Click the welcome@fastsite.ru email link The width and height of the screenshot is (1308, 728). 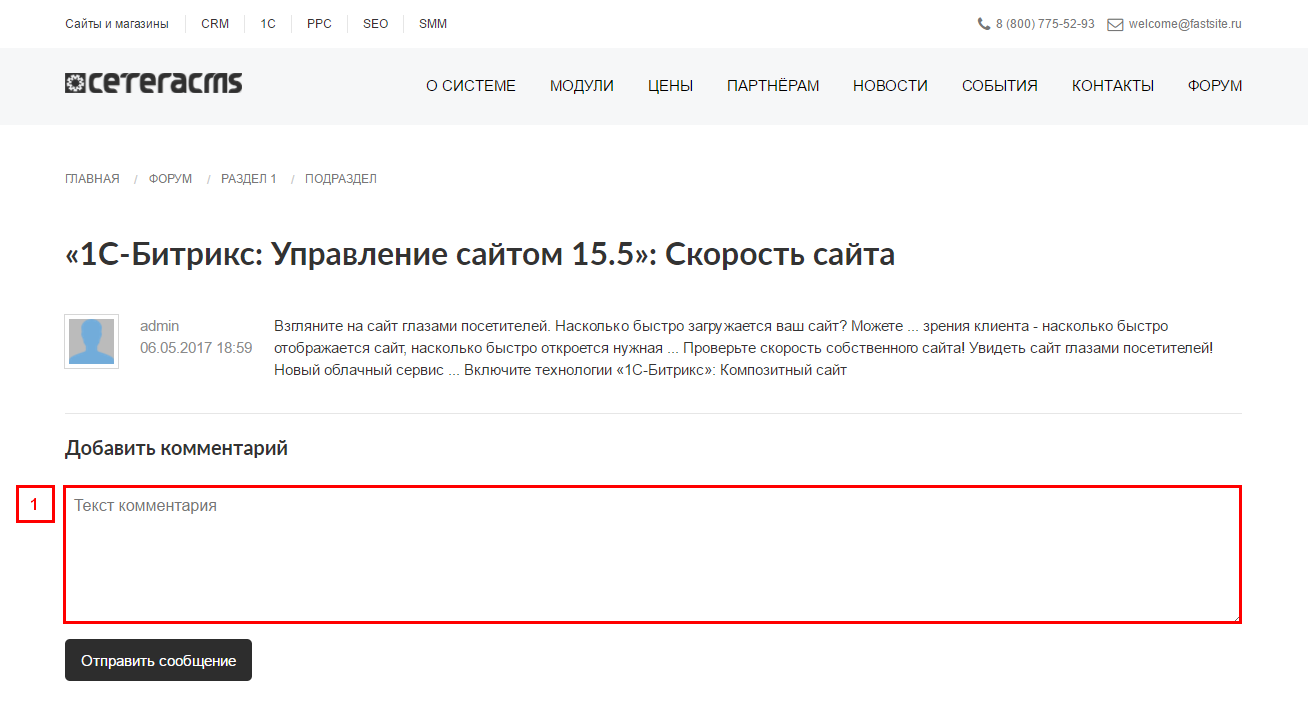pyautogui.click(x=1185, y=24)
